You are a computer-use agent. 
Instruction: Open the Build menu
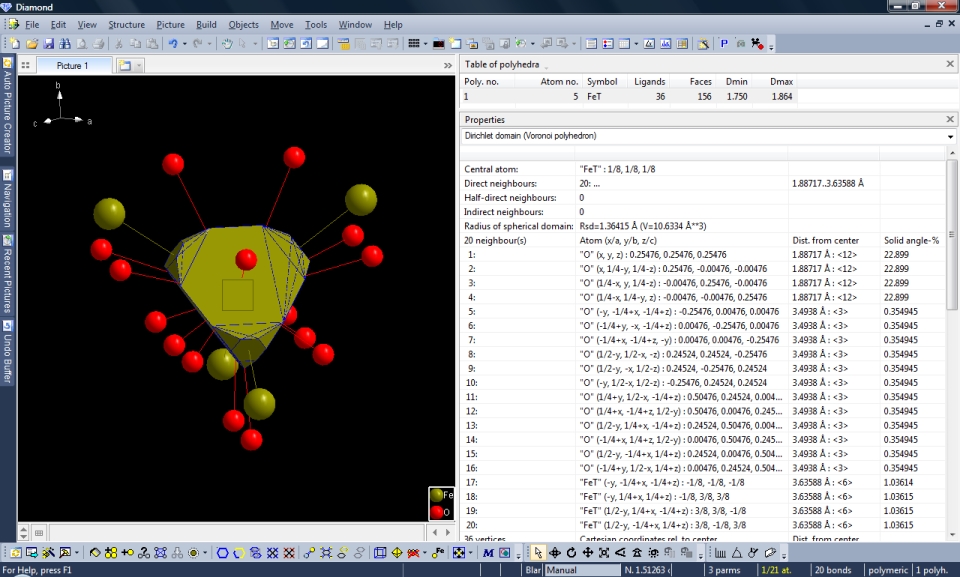[206, 24]
